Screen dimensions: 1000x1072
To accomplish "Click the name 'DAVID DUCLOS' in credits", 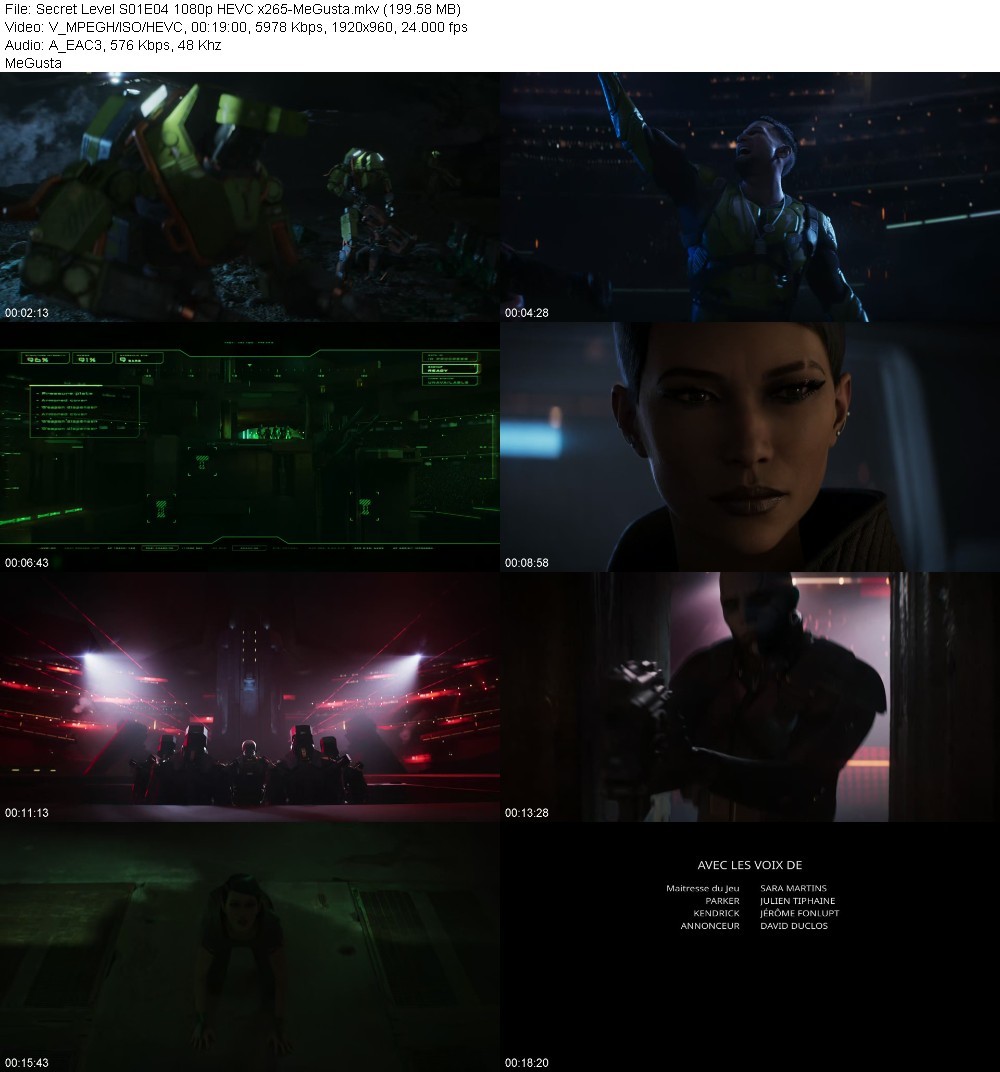I will point(794,926).
